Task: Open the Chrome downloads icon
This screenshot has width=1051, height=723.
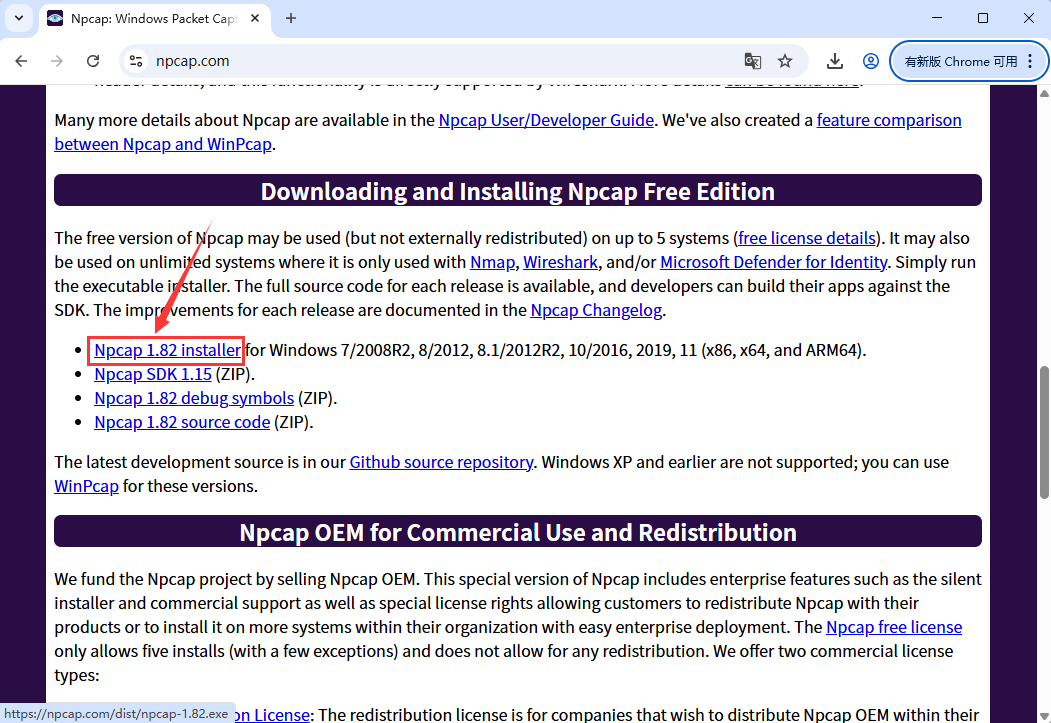Action: pos(834,61)
